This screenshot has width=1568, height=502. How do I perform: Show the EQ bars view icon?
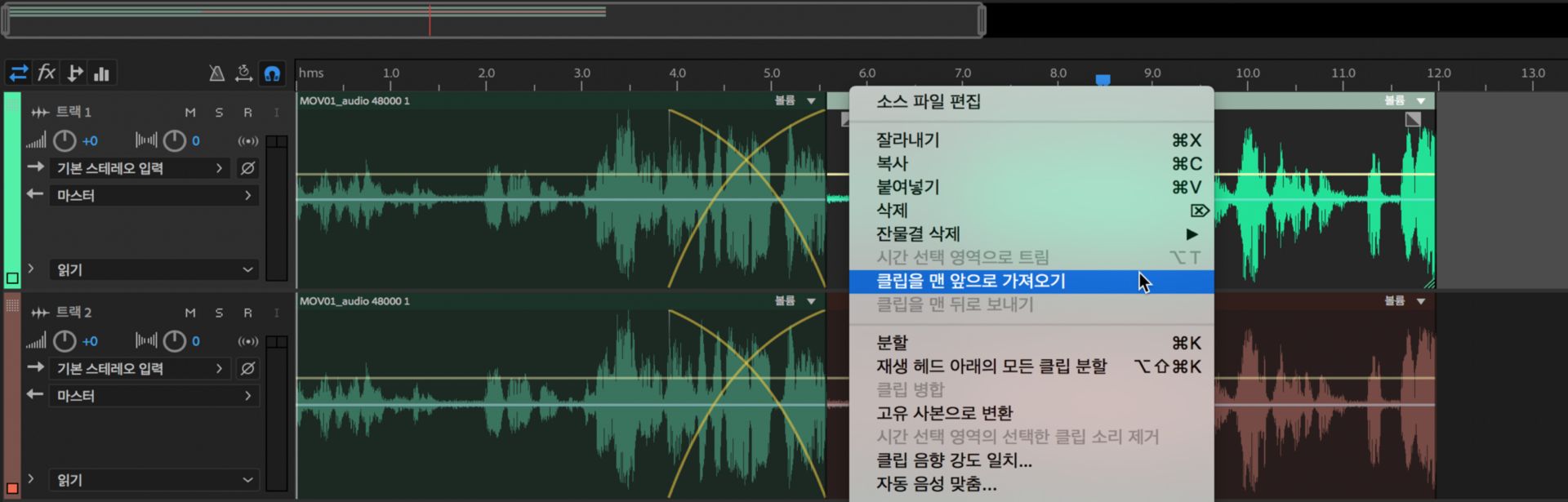click(102, 73)
